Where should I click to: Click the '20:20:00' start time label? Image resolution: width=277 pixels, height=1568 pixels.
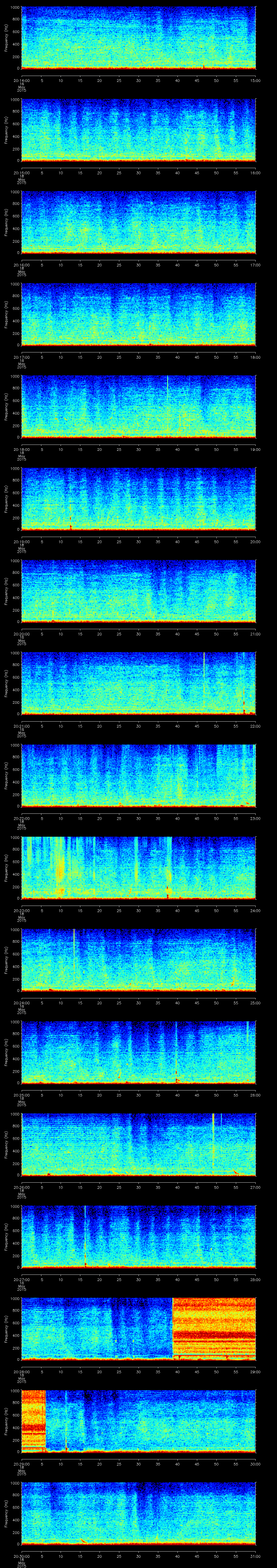click(x=21, y=634)
